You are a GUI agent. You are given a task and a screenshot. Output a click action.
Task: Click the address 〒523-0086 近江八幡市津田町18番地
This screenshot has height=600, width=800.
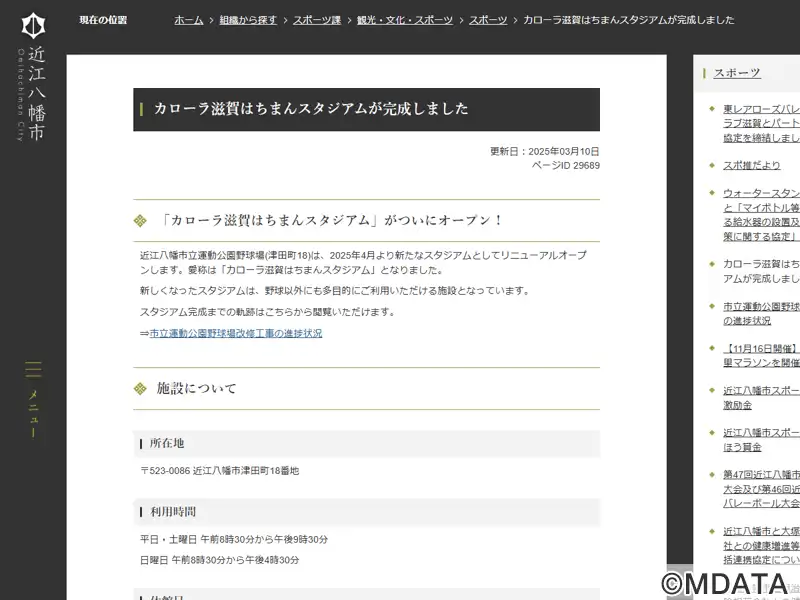coord(219,470)
